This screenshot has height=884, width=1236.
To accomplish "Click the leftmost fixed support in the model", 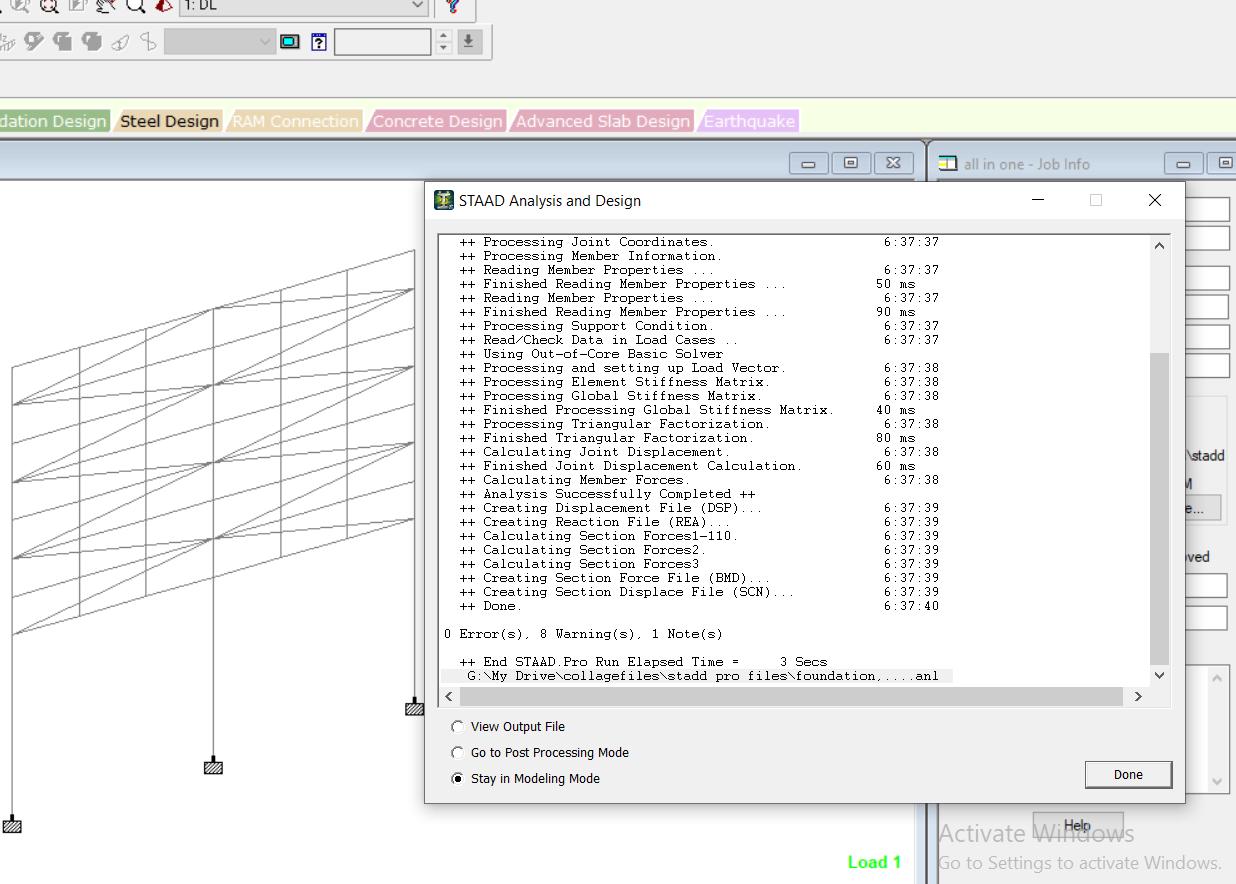I will coord(11,826).
